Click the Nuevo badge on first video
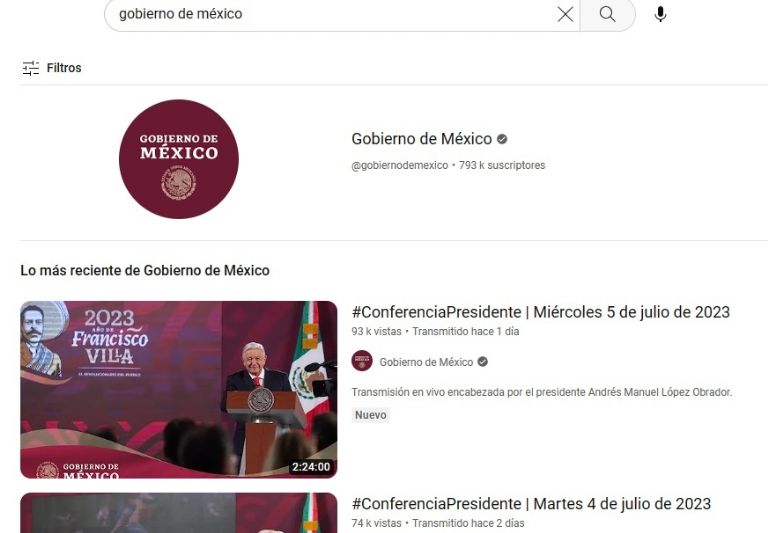 [371, 415]
